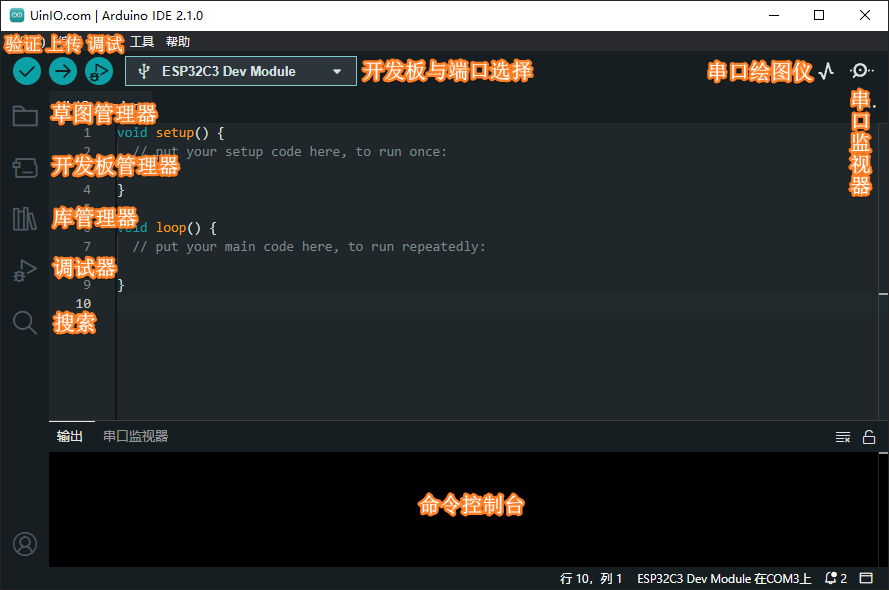Image resolution: width=889 pixels, height=590 pixels.
Task: Click ESP32C3 Dev Module 在COM3上 status text
Action: [724, 579]
